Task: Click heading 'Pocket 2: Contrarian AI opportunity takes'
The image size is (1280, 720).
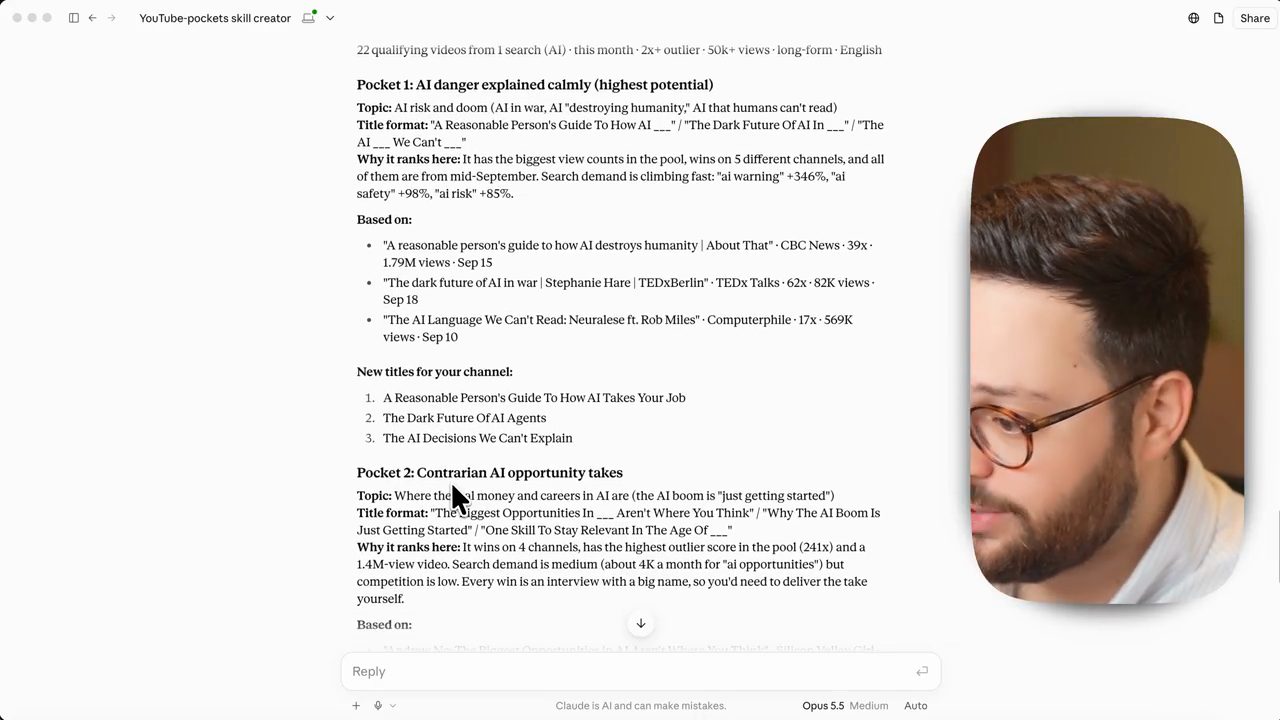Action: [490, 473]
